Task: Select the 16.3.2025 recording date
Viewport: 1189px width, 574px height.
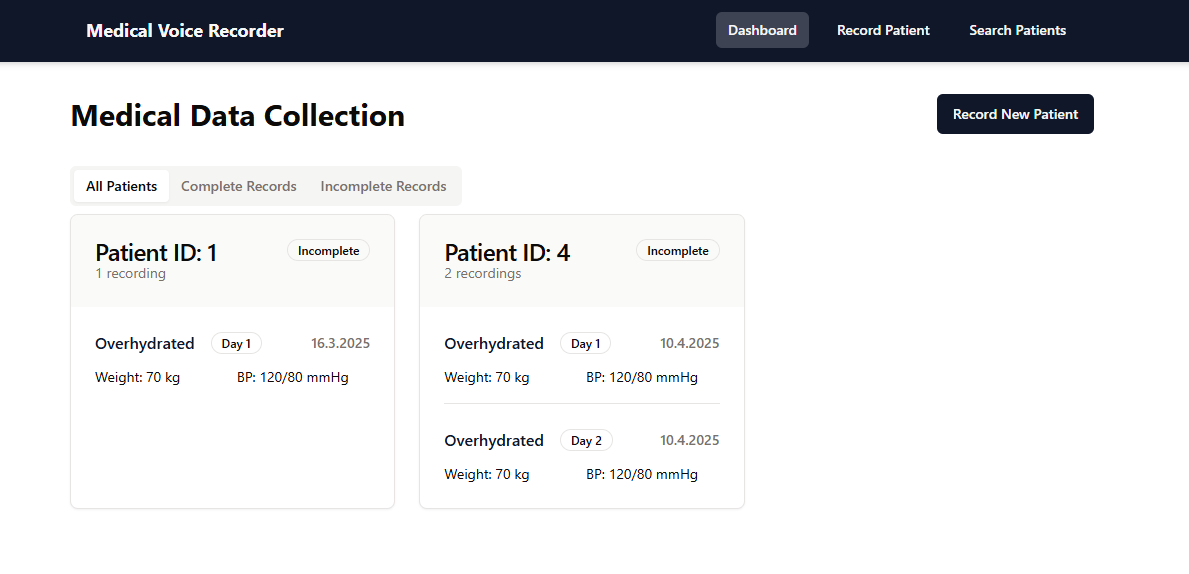Action: click(x=340, y=344)
